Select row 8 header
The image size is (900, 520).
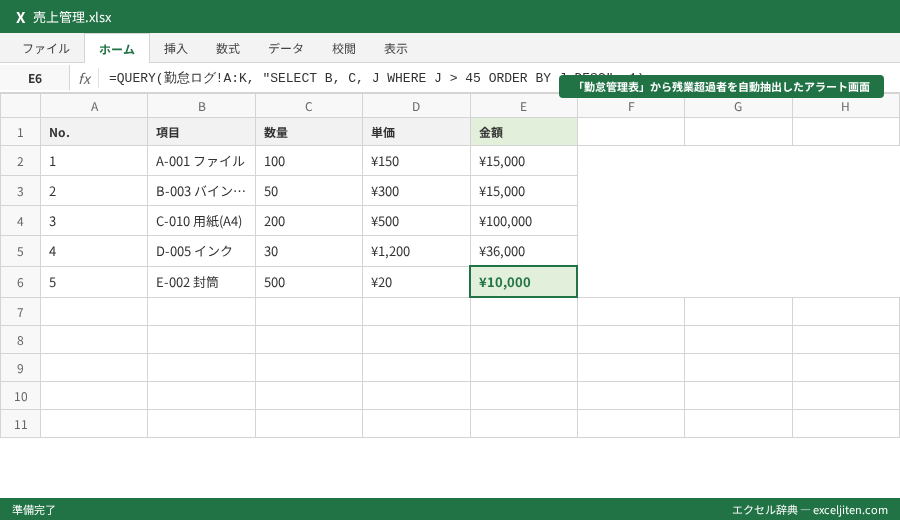point(20,340)
